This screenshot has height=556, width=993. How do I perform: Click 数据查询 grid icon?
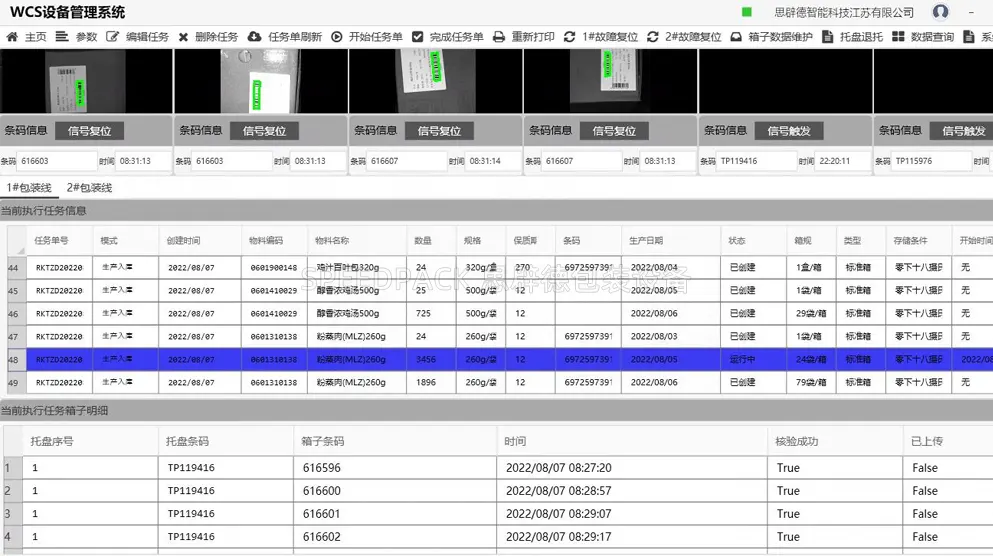898,37
